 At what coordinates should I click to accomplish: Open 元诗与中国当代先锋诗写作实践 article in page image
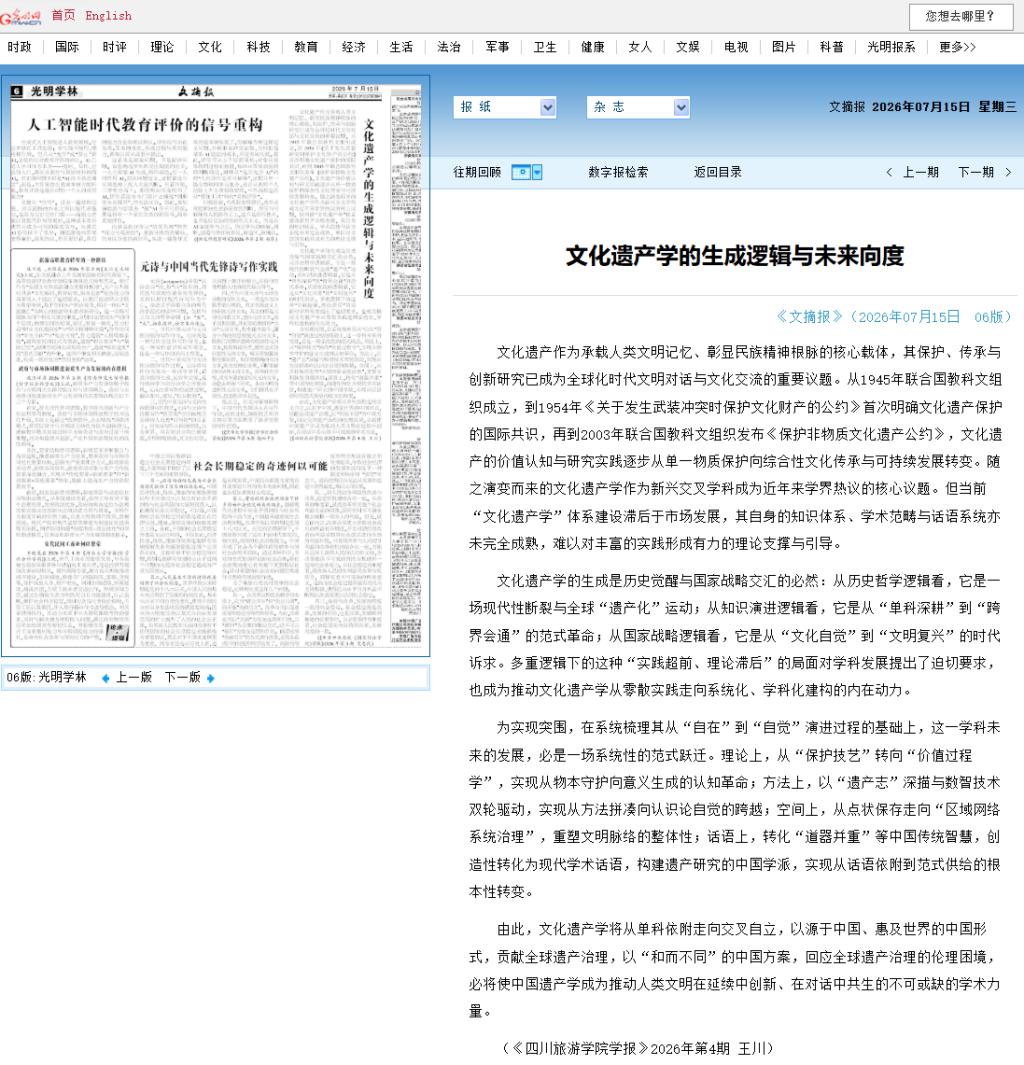point(209,266)
